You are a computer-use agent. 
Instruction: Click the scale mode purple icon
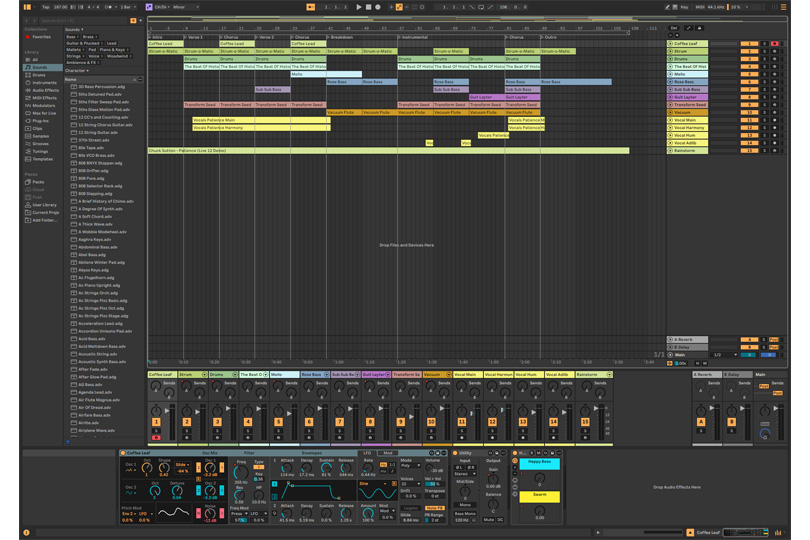click(149, 7)
